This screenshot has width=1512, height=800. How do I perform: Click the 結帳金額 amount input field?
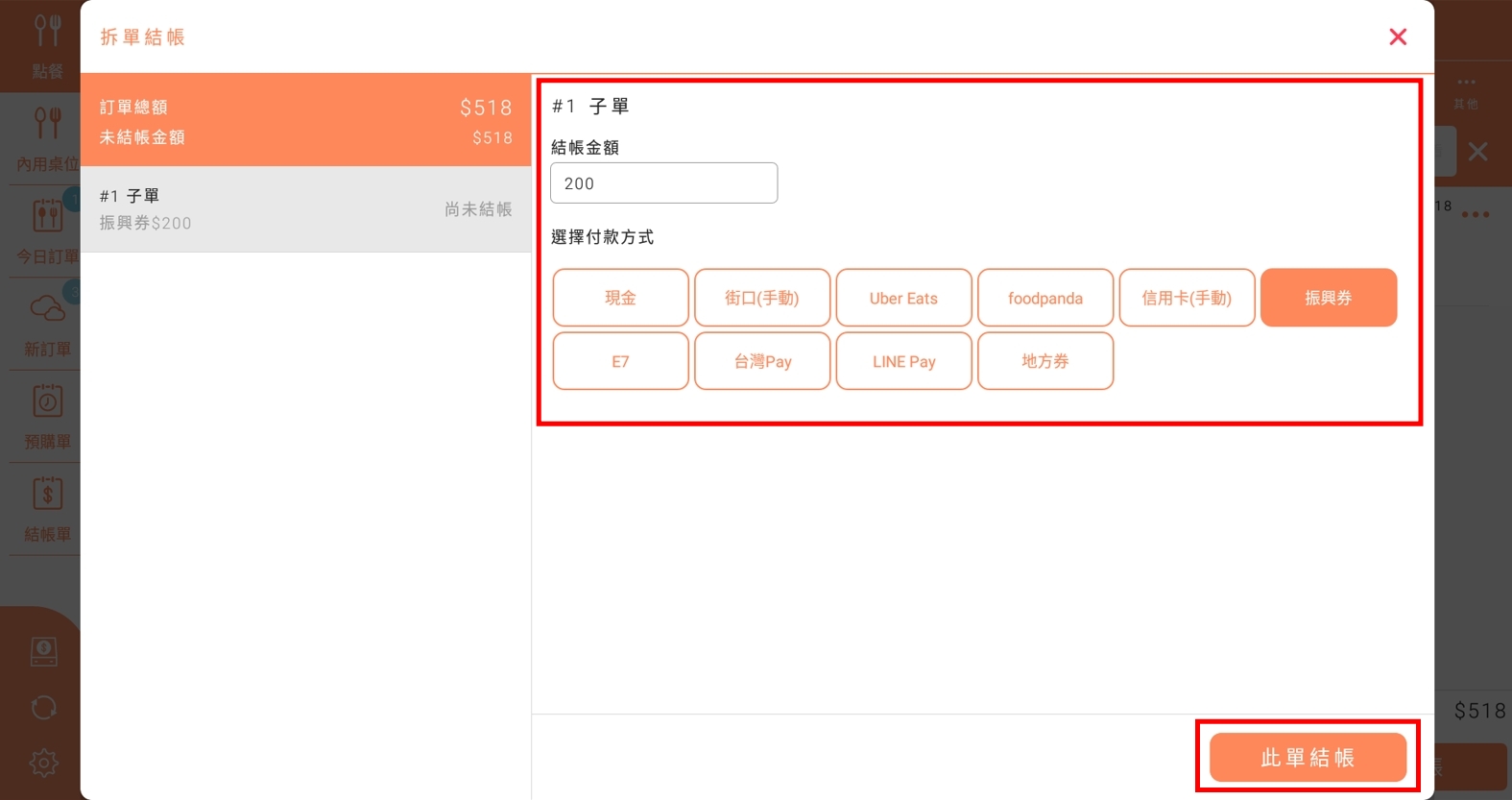pos(663,183)
